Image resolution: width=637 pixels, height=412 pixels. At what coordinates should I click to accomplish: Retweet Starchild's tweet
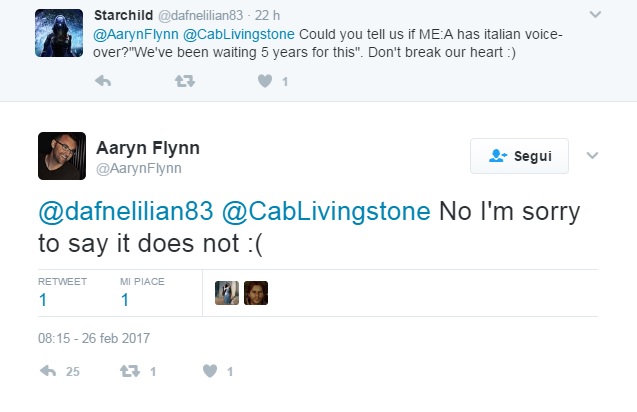coord(184,82)
